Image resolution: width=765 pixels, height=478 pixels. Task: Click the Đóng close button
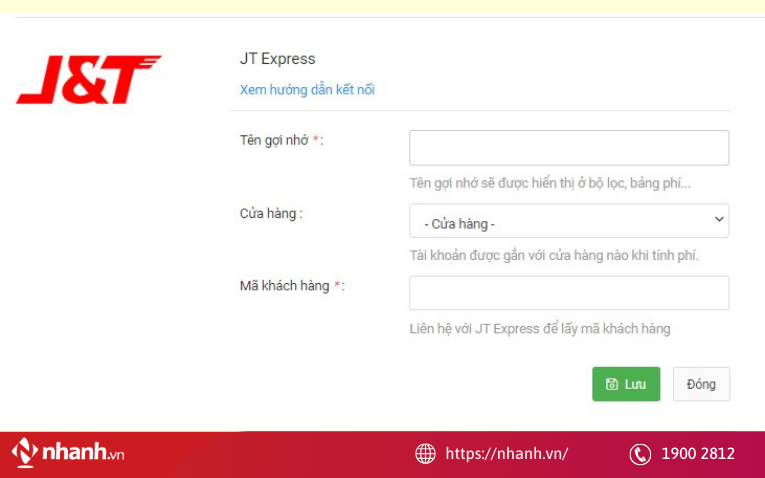pos(701,384)
